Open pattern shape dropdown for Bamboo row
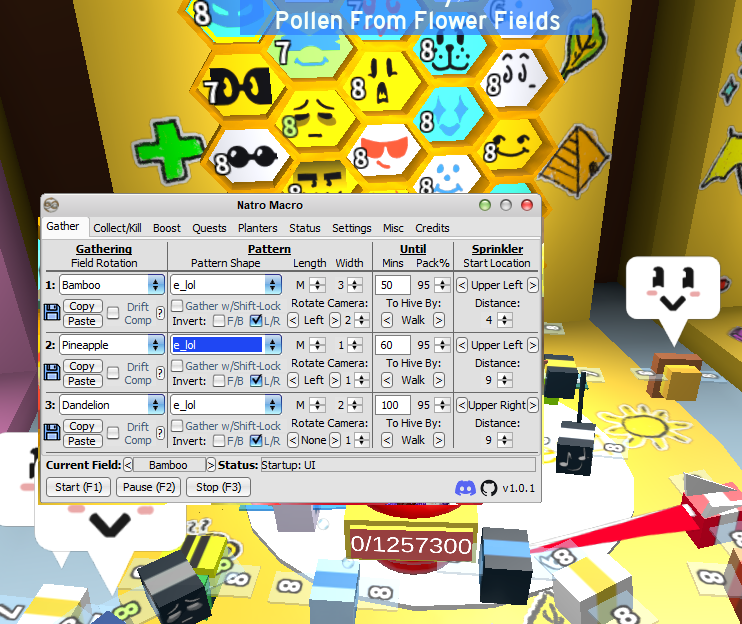 (272, 285)
